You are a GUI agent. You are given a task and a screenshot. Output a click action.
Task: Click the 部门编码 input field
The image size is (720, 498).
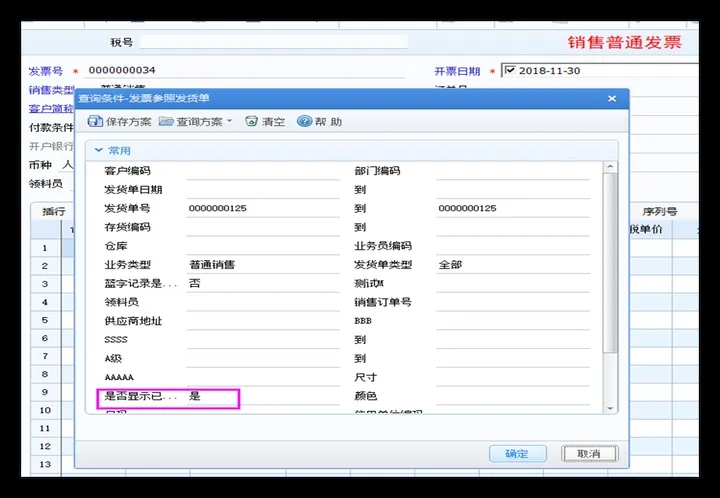point(512,171)
